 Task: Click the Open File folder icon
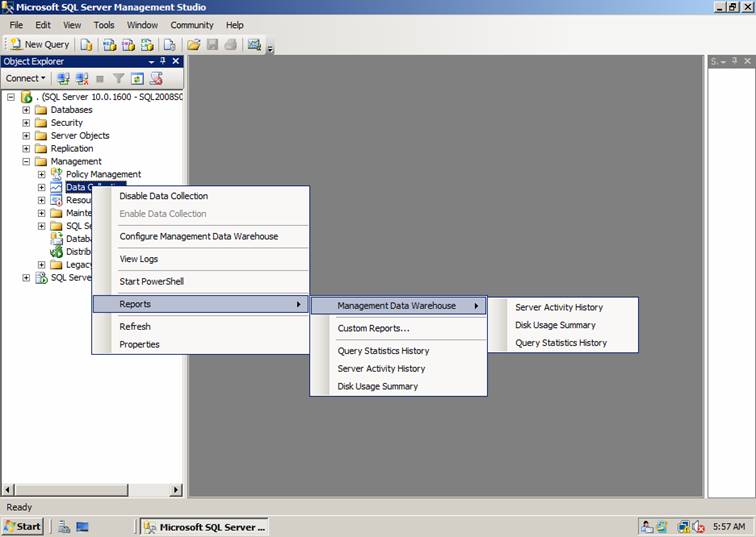pyautogui.click(x=193, y=45)
